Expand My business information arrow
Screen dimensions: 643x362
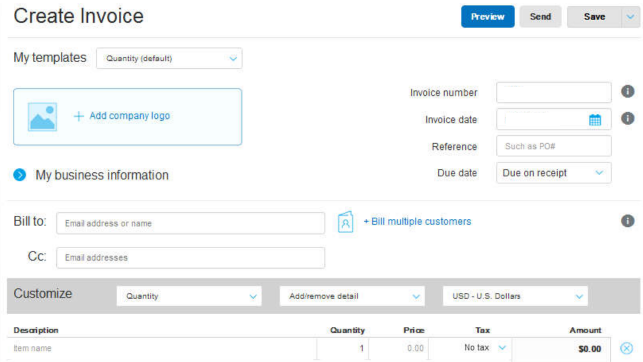click(x=20, y=175)
